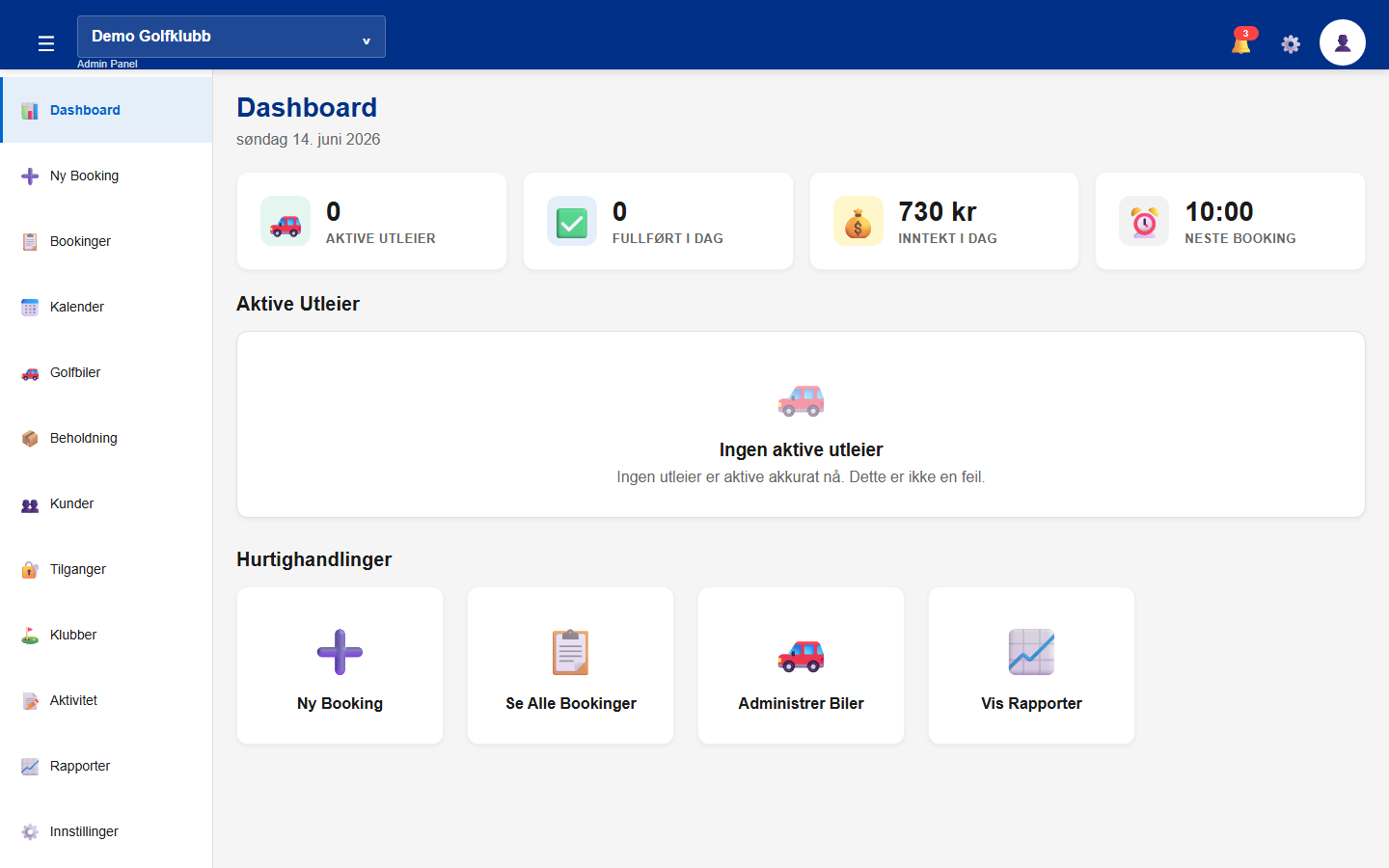This screenshot has height=868, width=1389.
Task: Click the large plus icon on the Ny Booking quick action
Action: coord(340,652)
